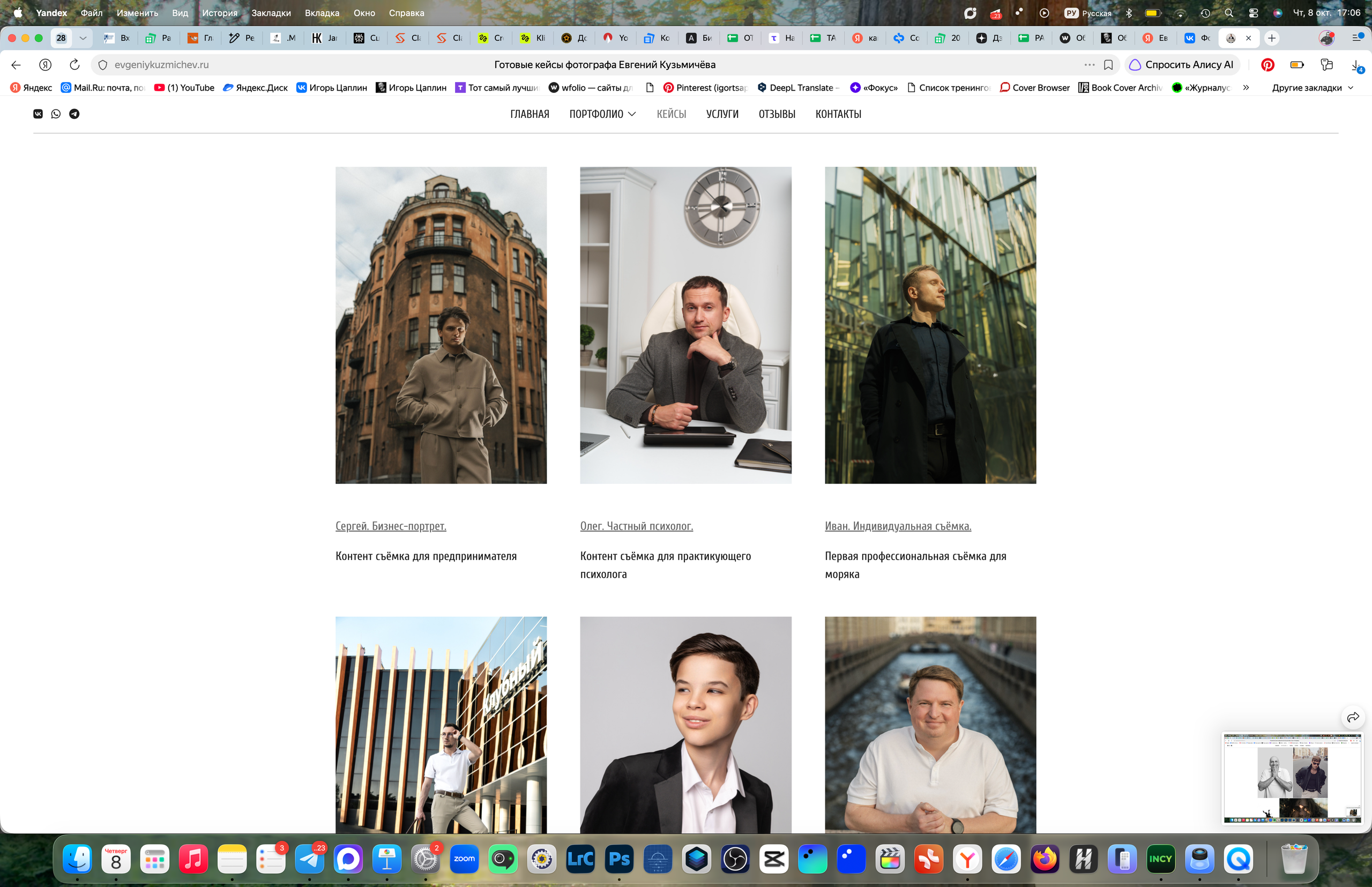Launch Lightroom Classic from the Dock
This screenshot has height=887, width=1372.
tap(580, 859)
